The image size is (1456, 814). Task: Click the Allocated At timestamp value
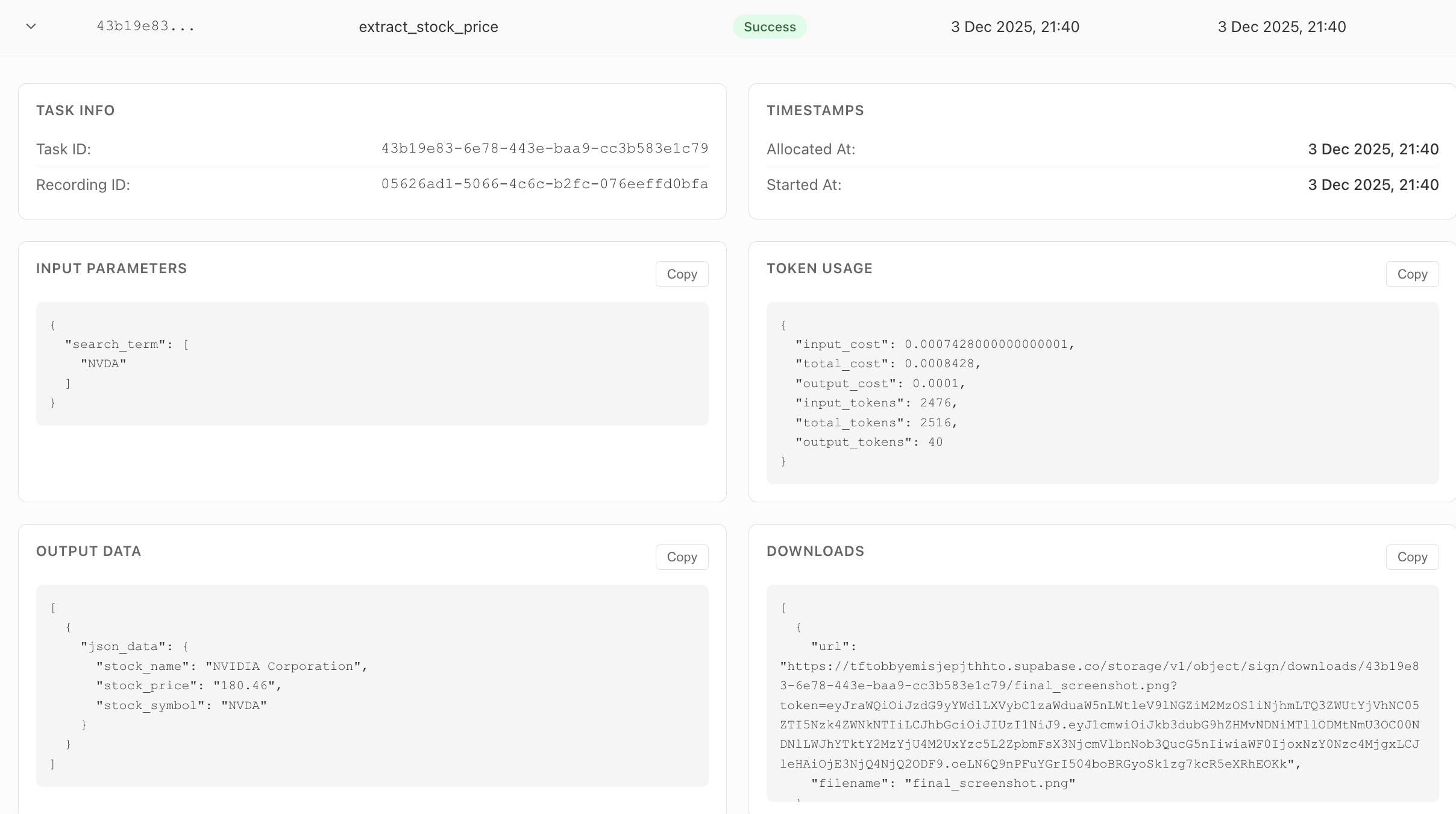1373,150
